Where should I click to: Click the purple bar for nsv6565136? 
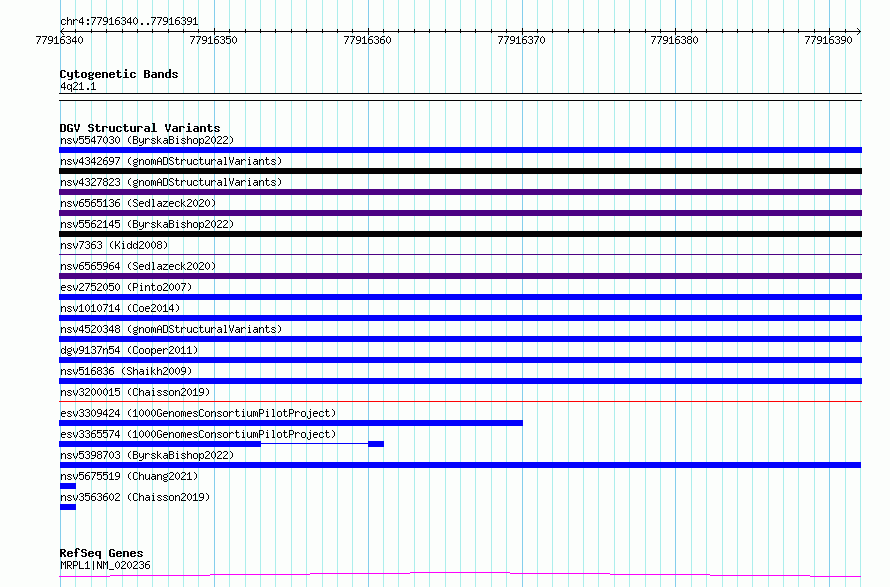click(460, 213)
